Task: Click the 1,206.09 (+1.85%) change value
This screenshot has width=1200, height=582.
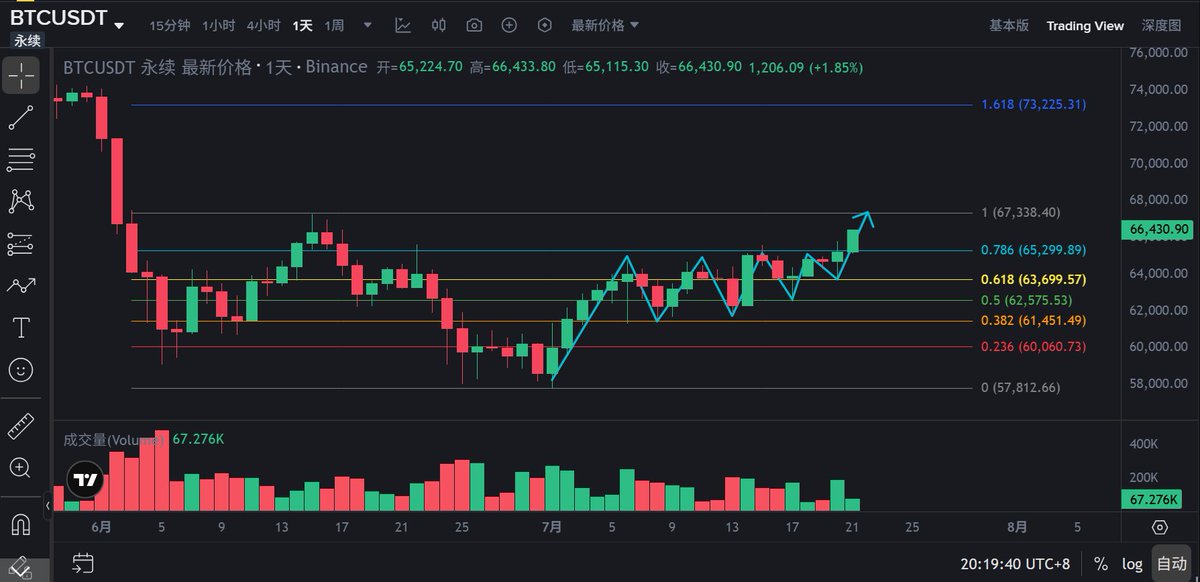Action: point(805,67)
